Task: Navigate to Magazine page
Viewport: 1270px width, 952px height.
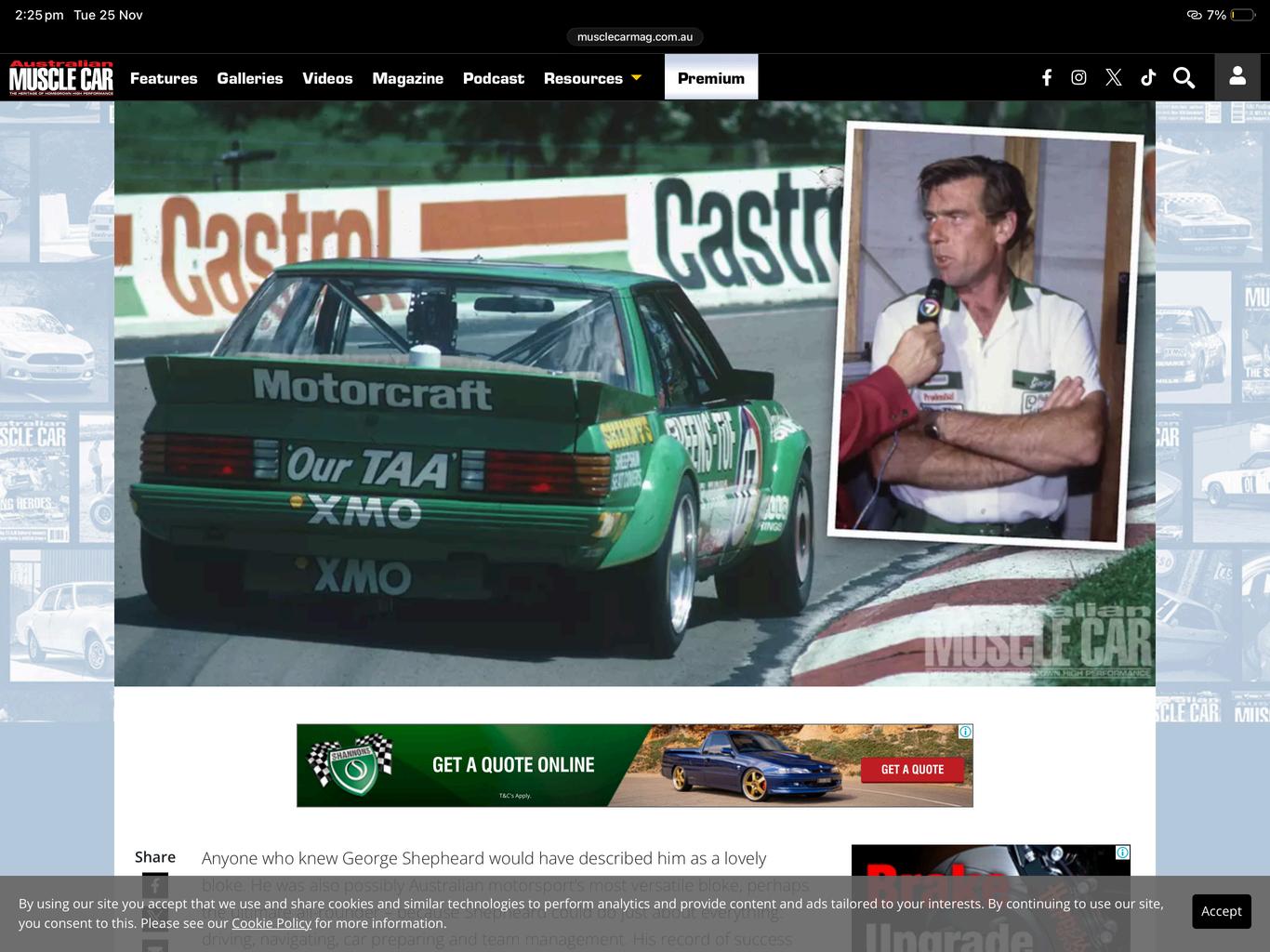Action: [x=408, y=78]
